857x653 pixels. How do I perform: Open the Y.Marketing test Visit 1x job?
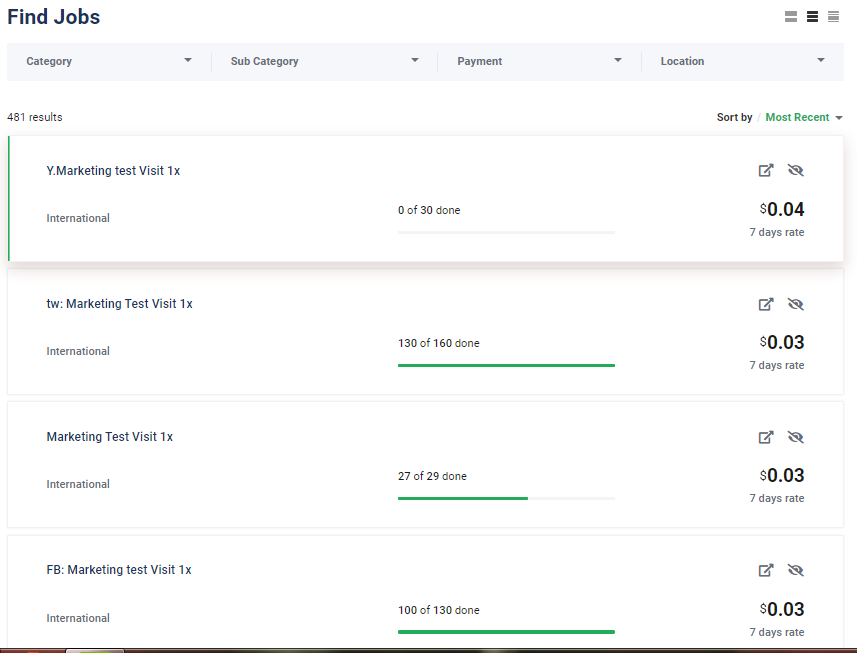coord(113,171)
